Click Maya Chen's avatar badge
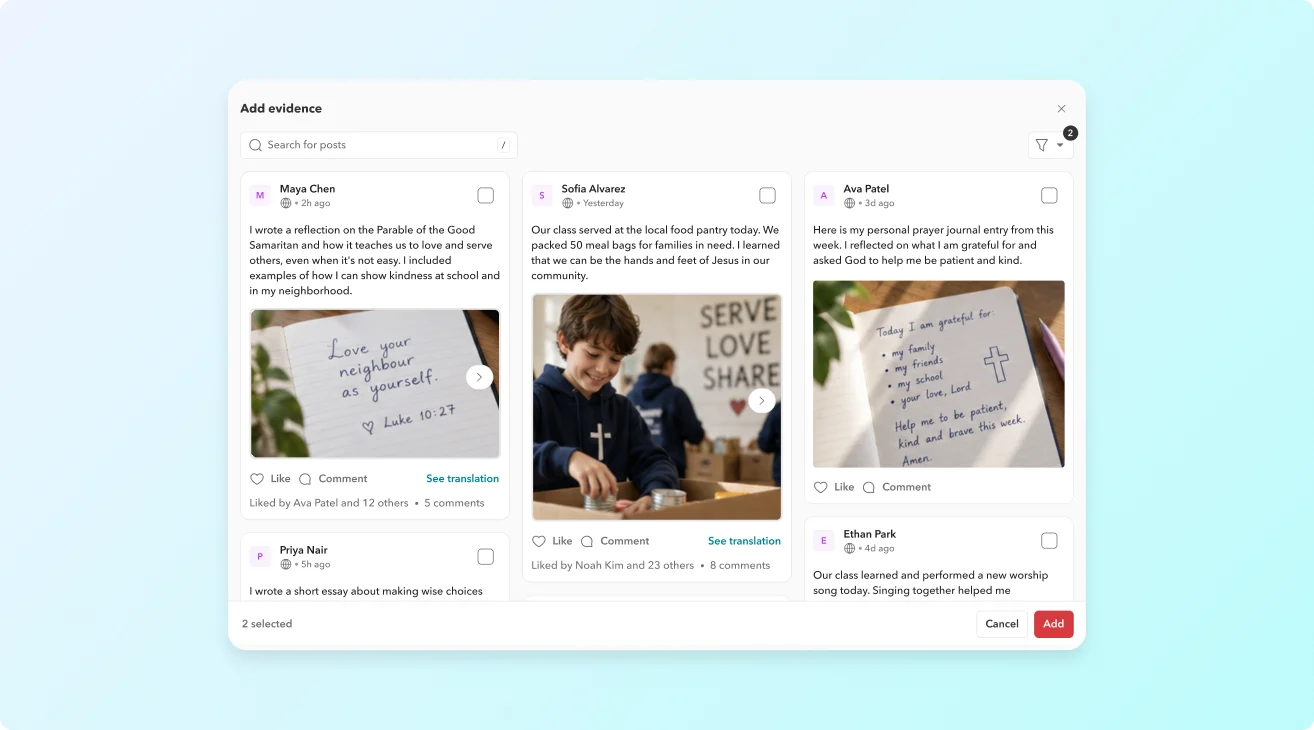The image size is (1314, 730). pos(260,196)
